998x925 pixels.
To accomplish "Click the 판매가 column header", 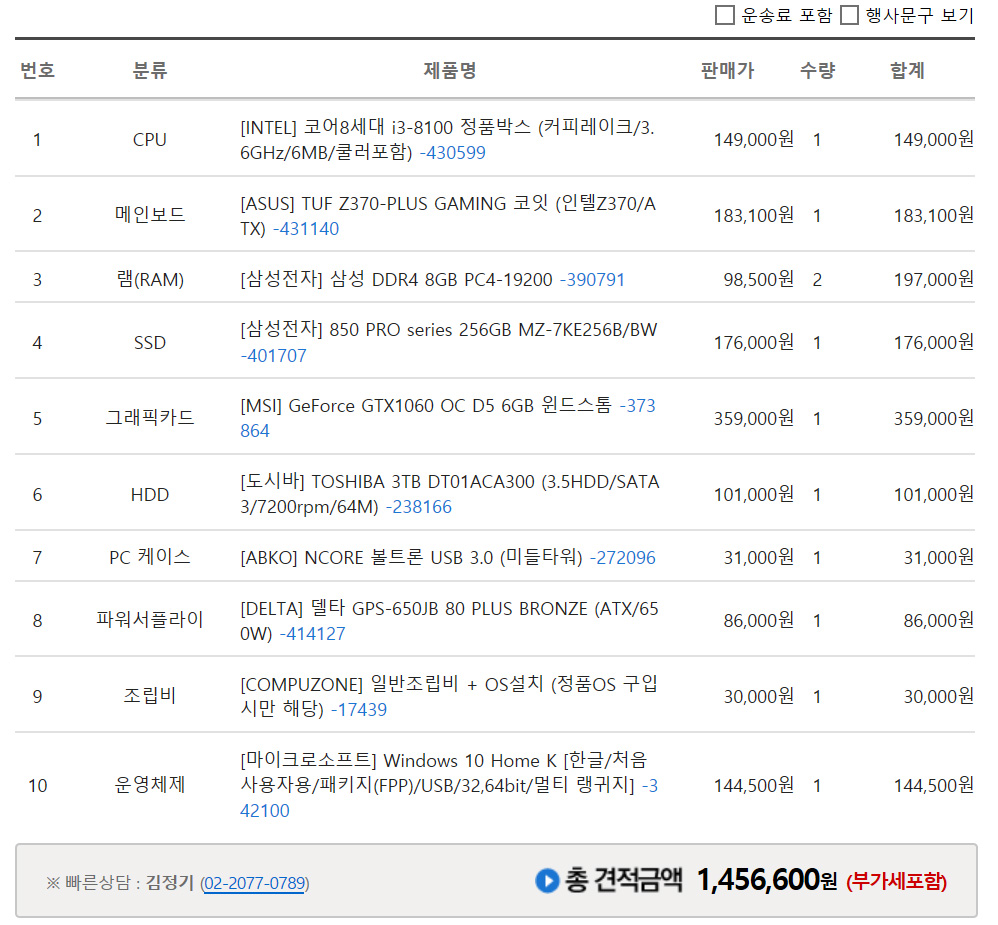I will (727, 70).
